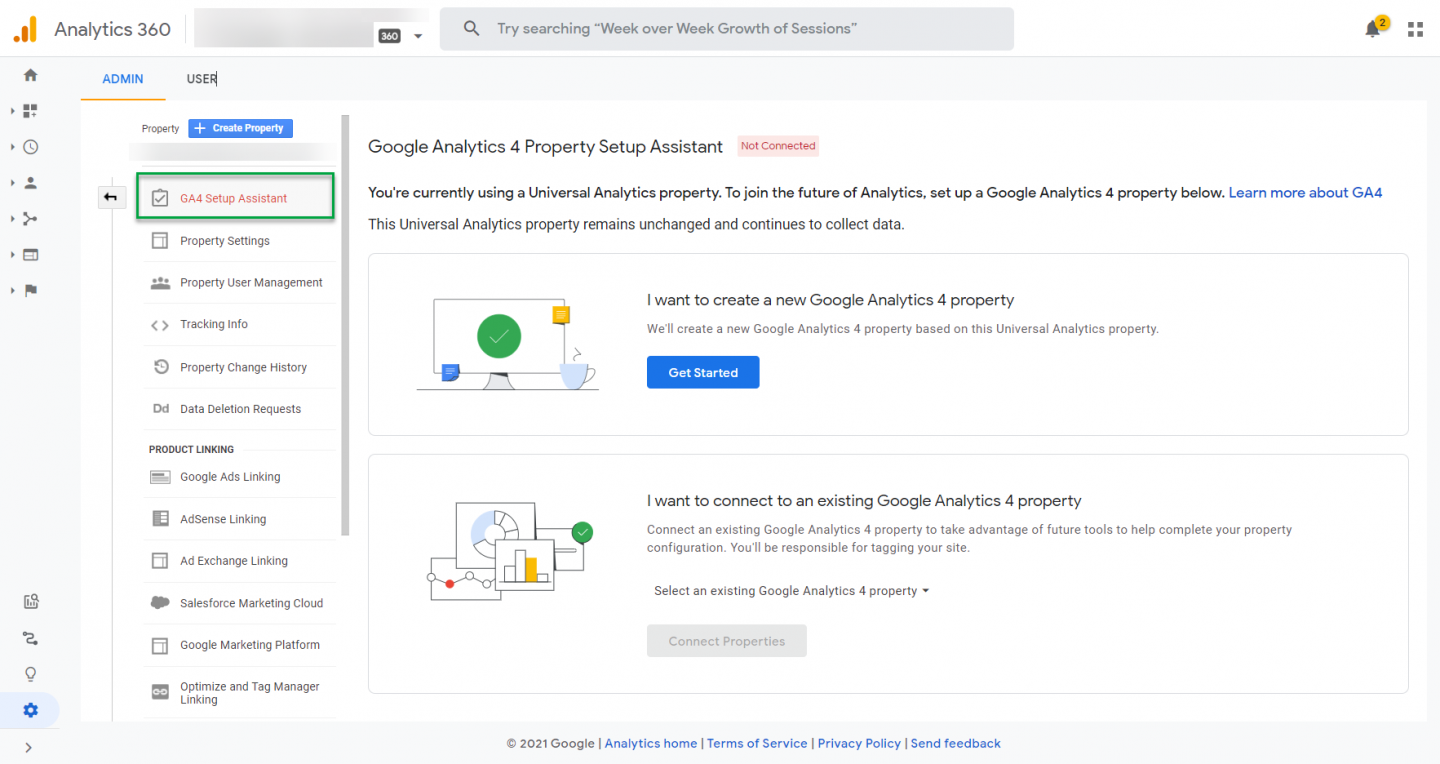
Task: Click the Get Started button
Action: (x=703, y=372)
